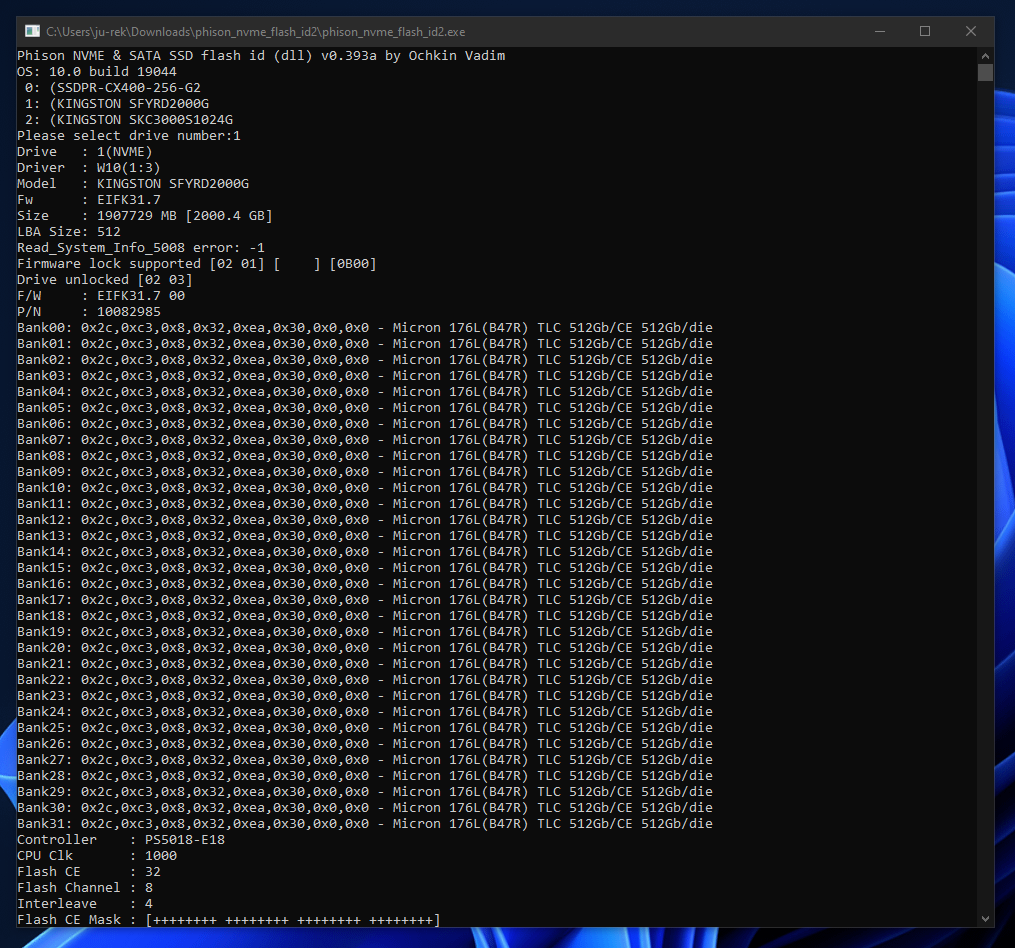Click the Bank15 flash ID row
Image resolution: width=1015 pixels, height=948 pixels.
pos(364,567)
